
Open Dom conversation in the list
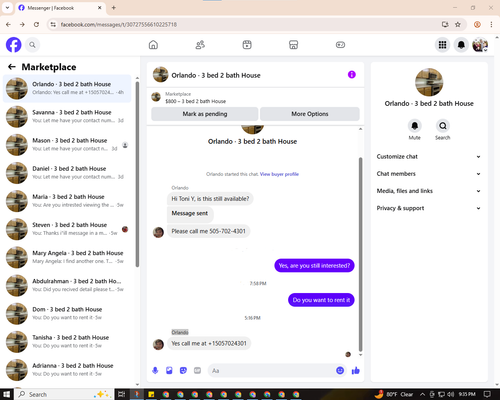[67, 313]
